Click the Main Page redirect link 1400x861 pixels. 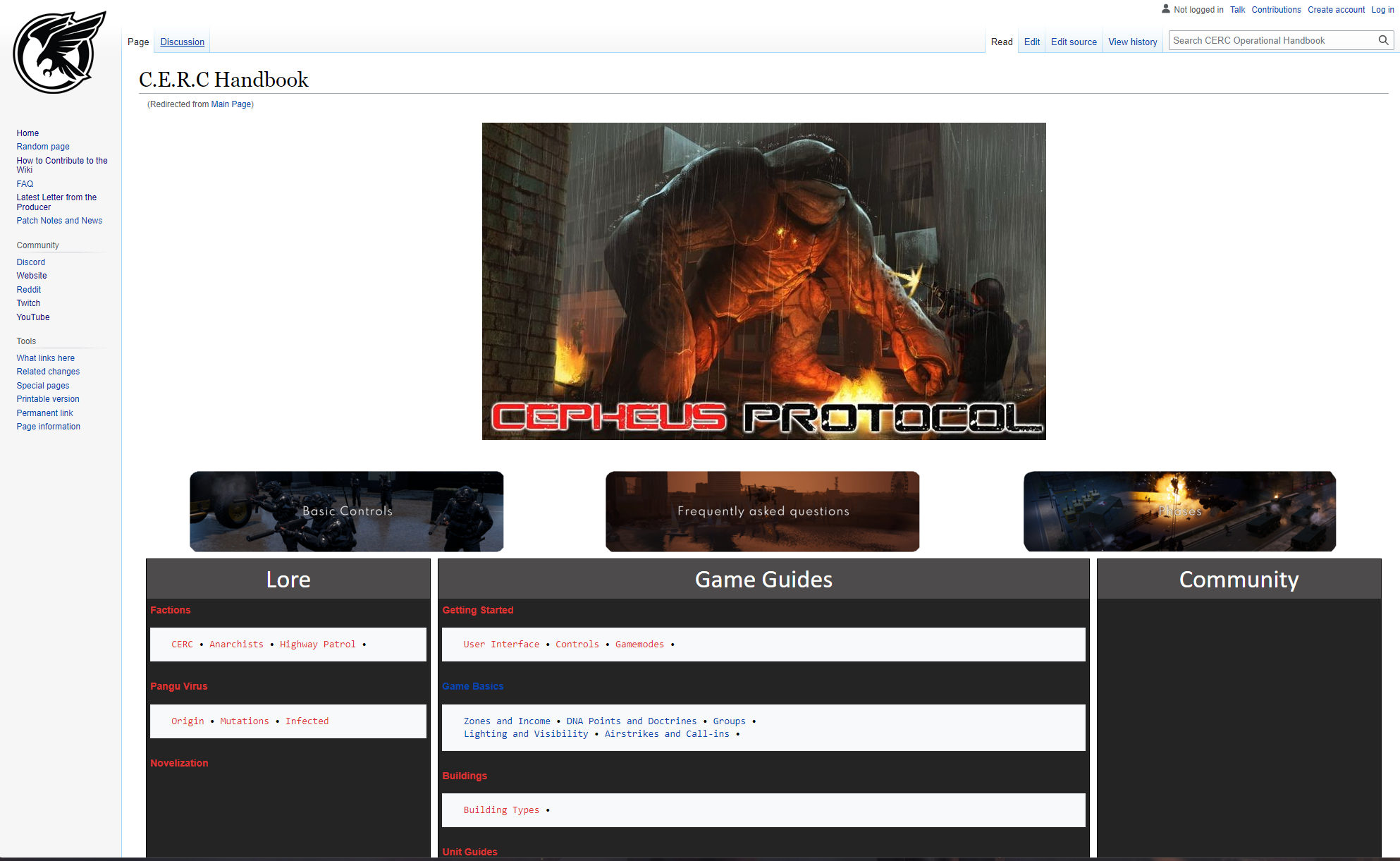[231, 104]
